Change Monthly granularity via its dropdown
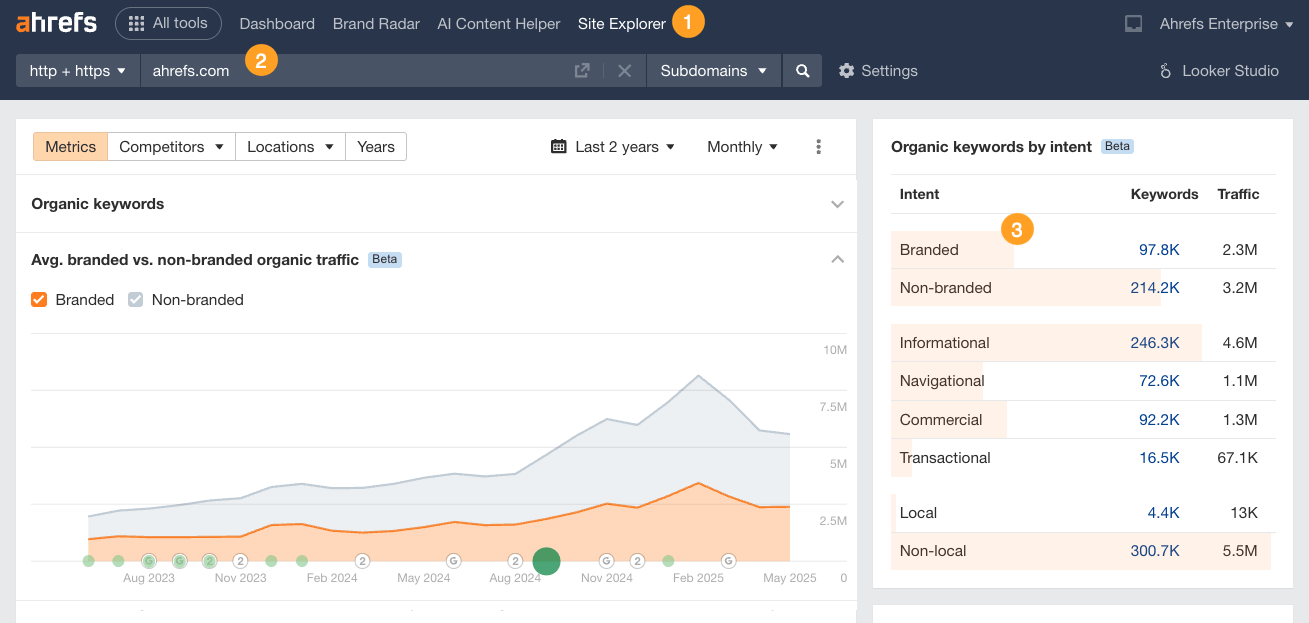The image size is (1309, 623). click(x=741, y=146)
